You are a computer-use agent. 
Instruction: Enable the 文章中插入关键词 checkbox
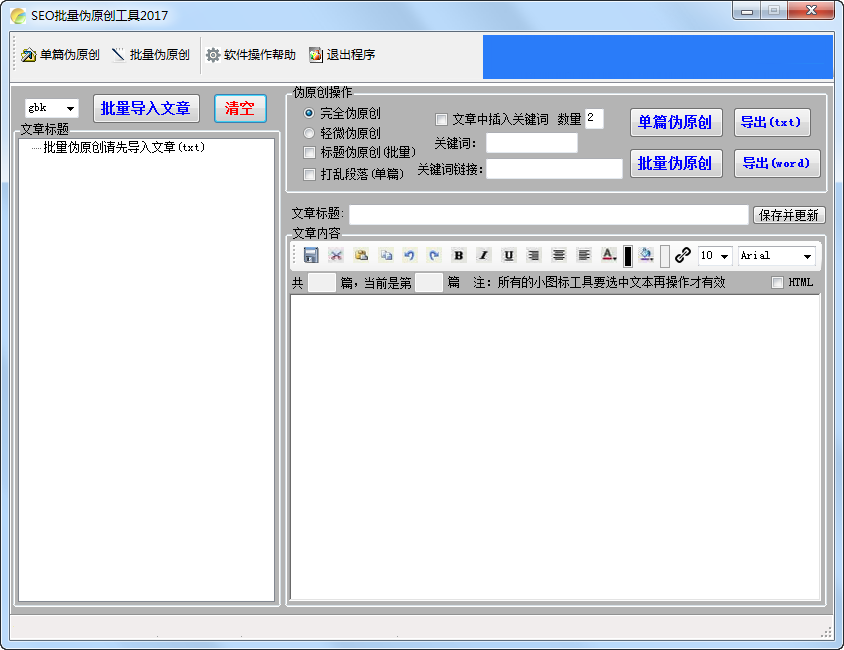coord(441,119)
